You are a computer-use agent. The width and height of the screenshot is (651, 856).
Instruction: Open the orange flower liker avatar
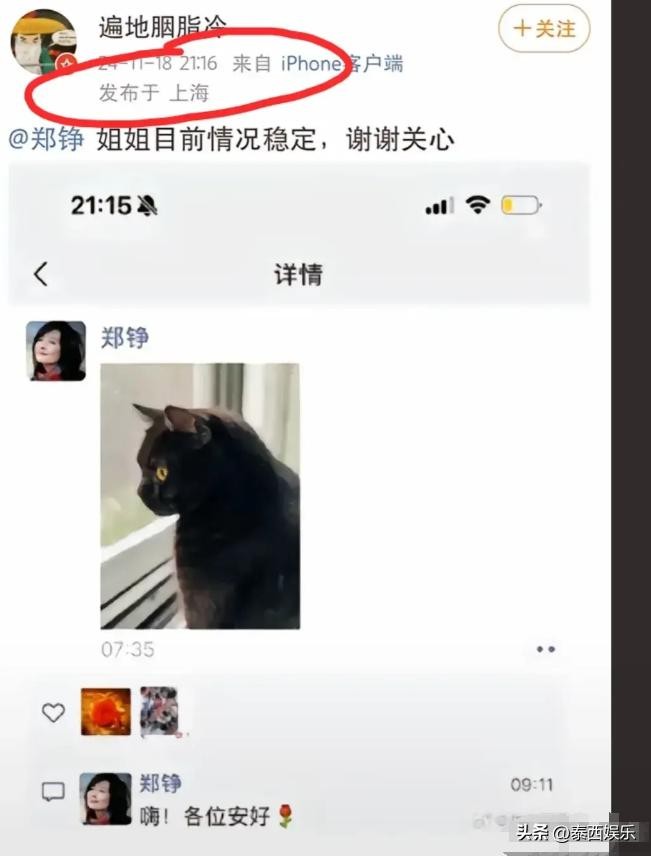click(106, 711)
